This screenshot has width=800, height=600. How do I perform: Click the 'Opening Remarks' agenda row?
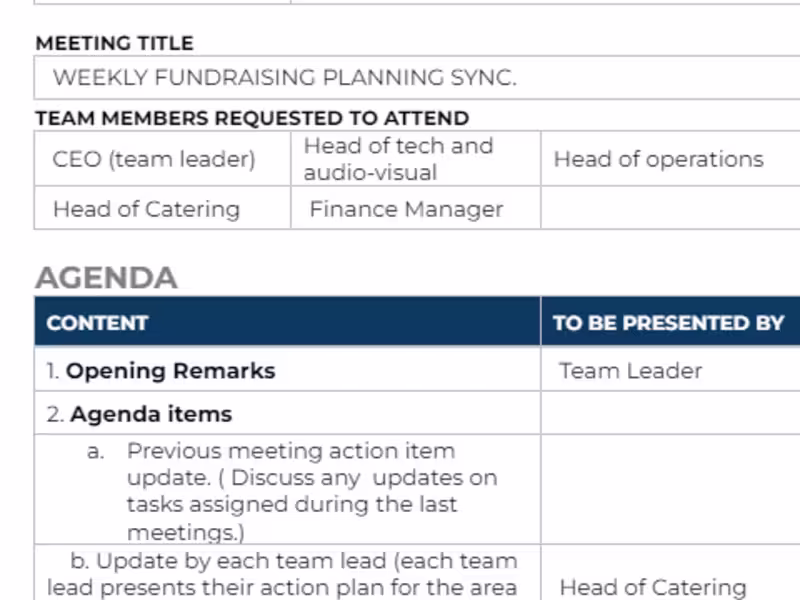[x=170, y=370]
